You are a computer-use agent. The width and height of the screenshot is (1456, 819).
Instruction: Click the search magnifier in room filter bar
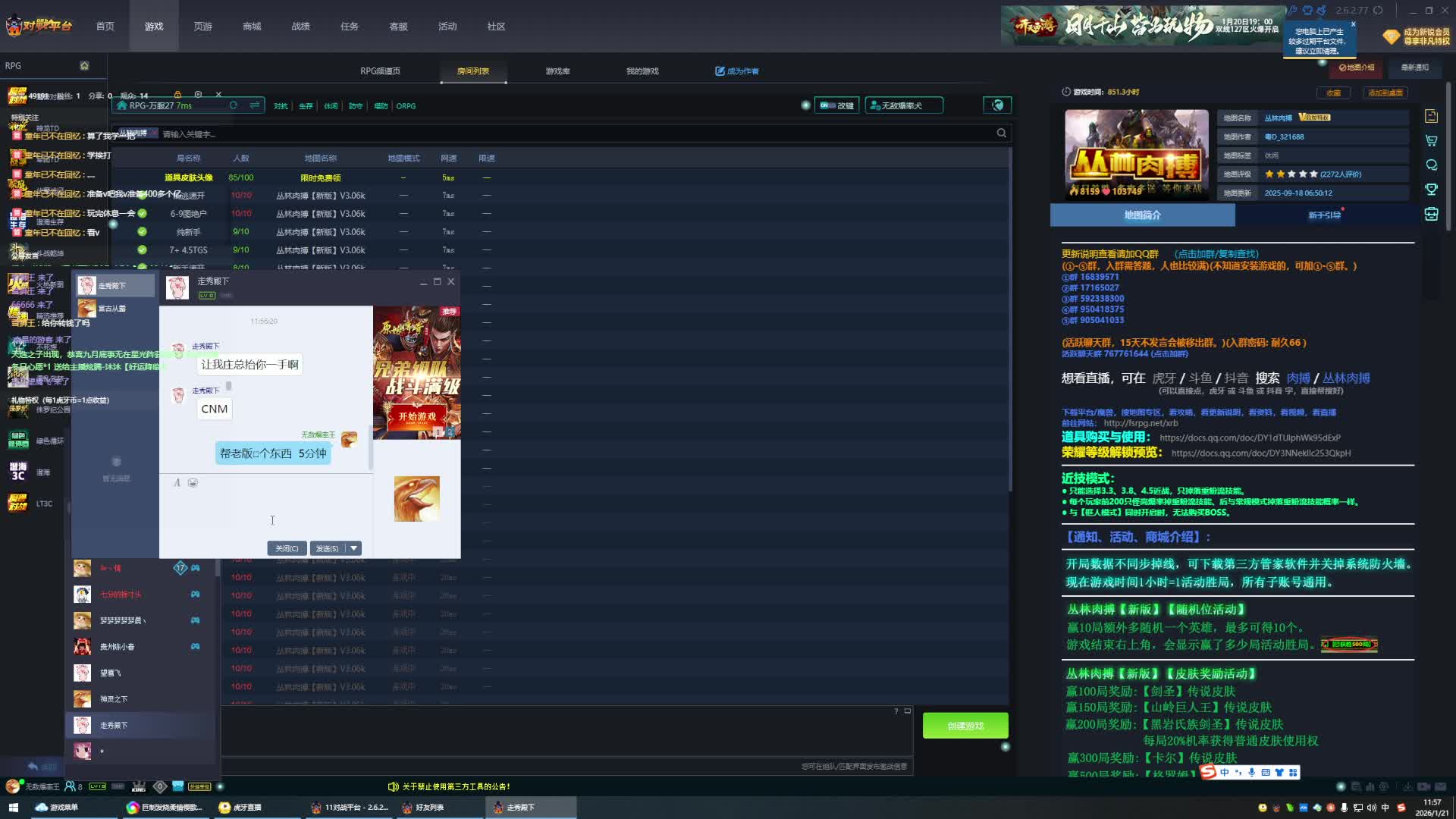(1001, 133)
